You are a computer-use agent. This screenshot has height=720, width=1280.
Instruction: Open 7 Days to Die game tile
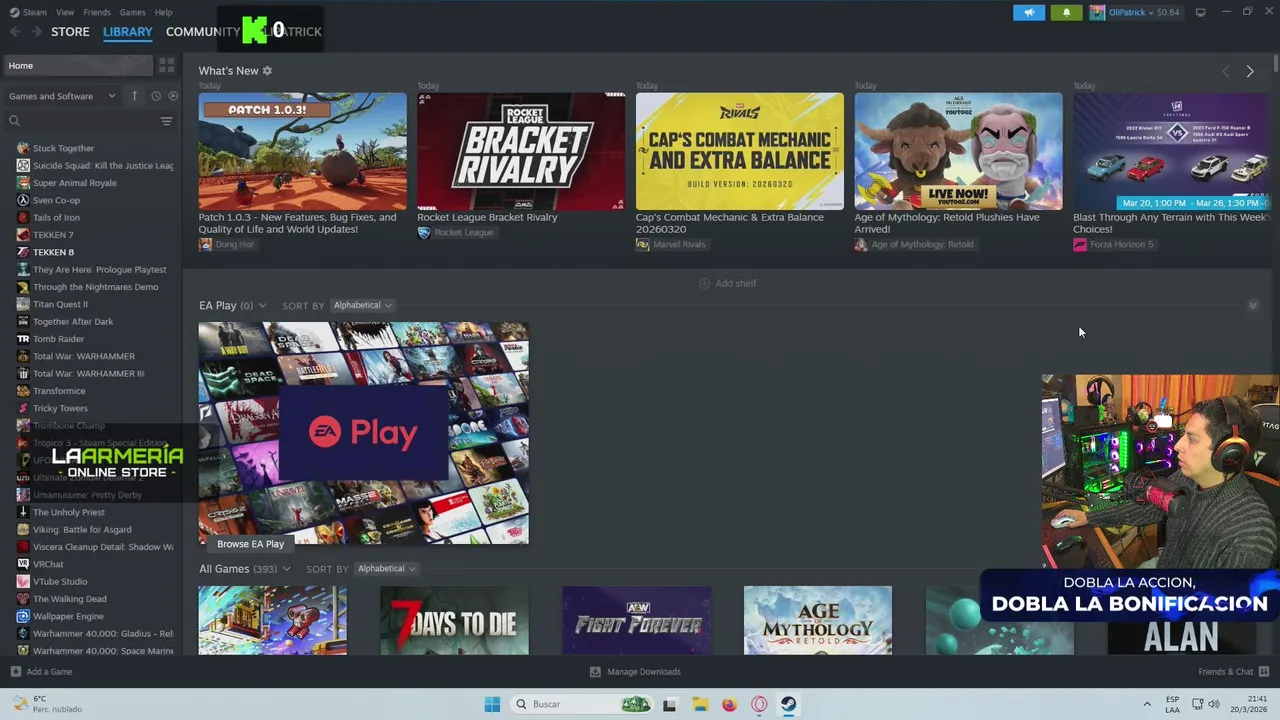click(x=455, y=621)
